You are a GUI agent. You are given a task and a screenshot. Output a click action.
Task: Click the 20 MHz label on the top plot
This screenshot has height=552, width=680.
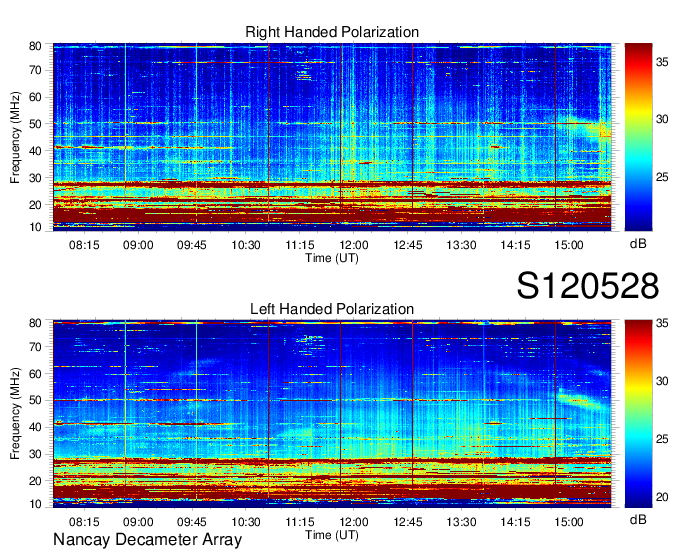pos(35,205)
